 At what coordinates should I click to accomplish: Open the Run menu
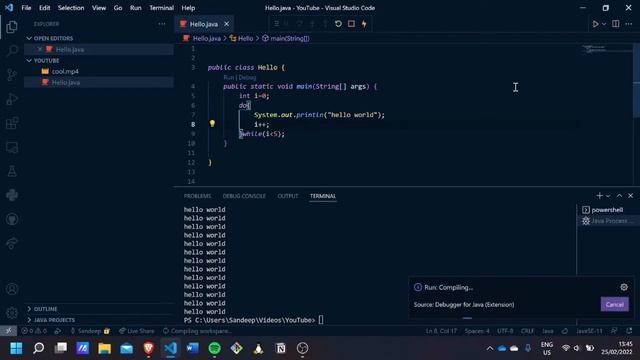coord(136,8)
